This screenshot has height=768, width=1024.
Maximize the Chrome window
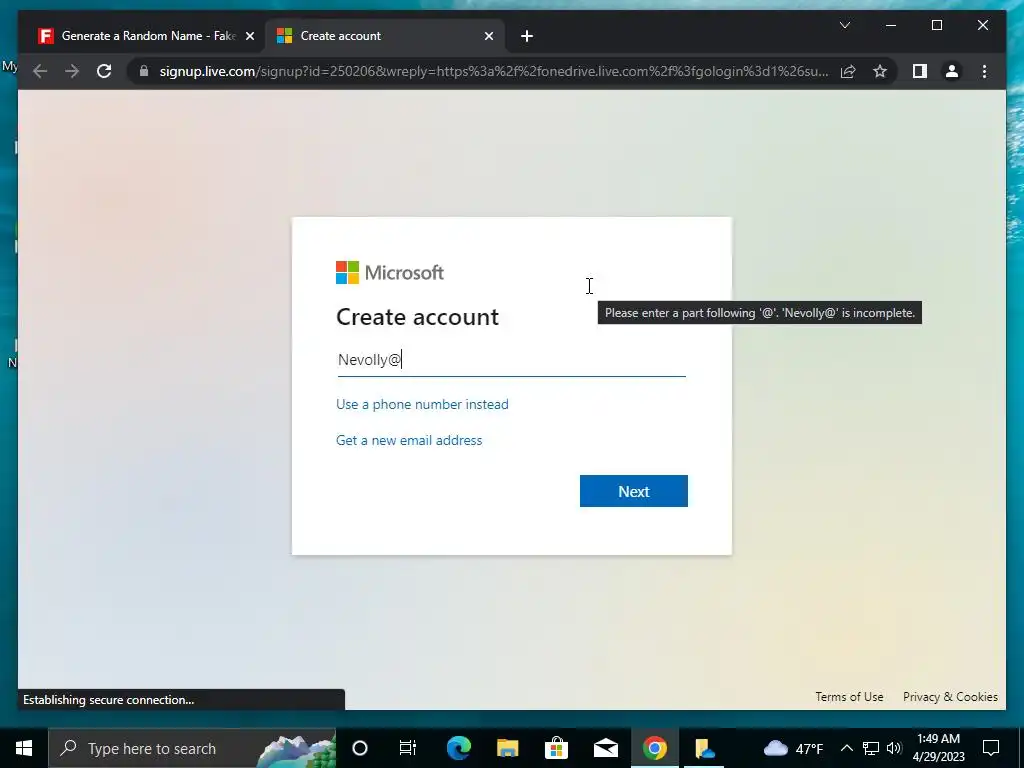936,25
